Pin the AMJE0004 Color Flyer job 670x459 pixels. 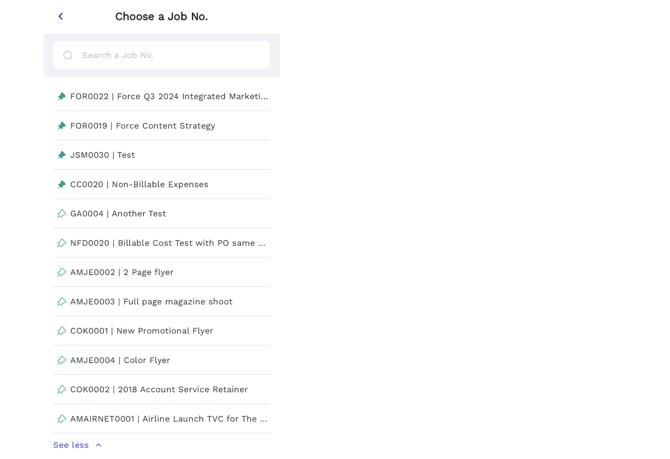62,360
